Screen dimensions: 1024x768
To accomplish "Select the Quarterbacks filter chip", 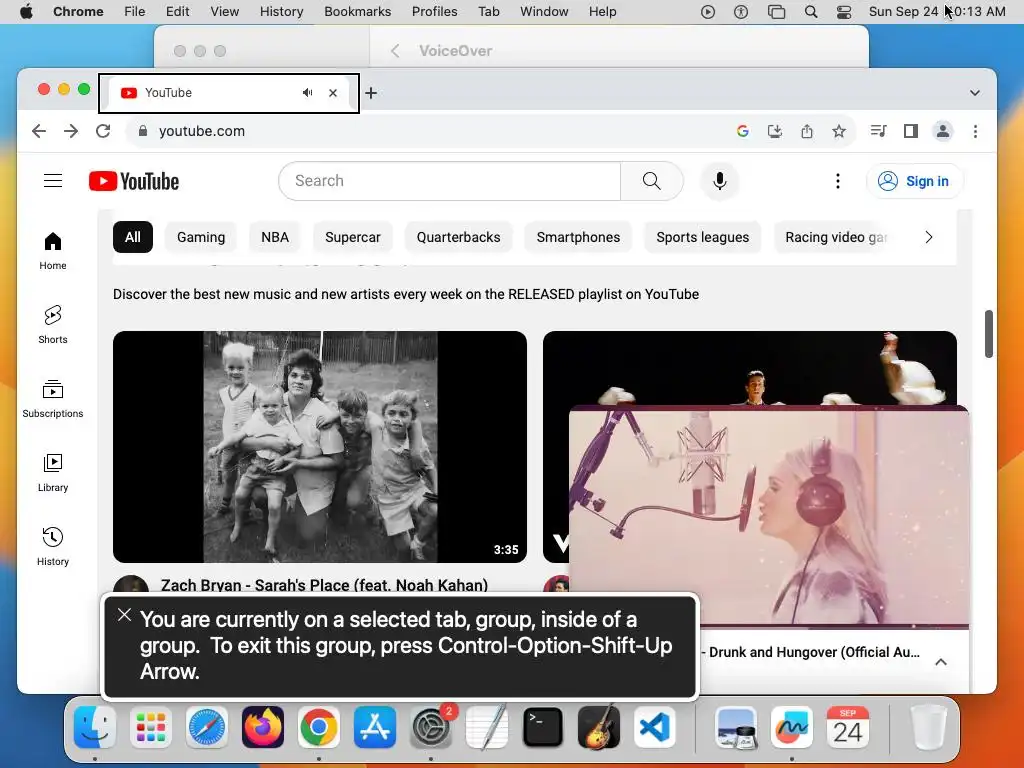I will click(x=458, y=237).
